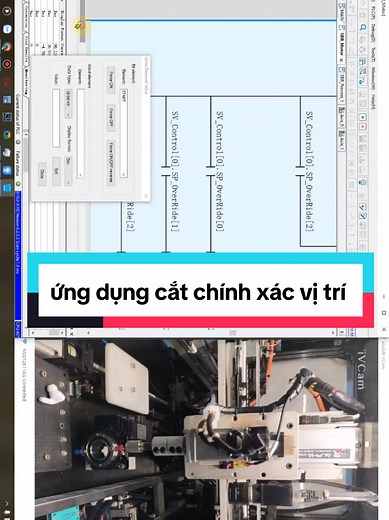Close the SBB_Motor tab with its X
This screenshot has width=389, height=520.
pos(341,60)
